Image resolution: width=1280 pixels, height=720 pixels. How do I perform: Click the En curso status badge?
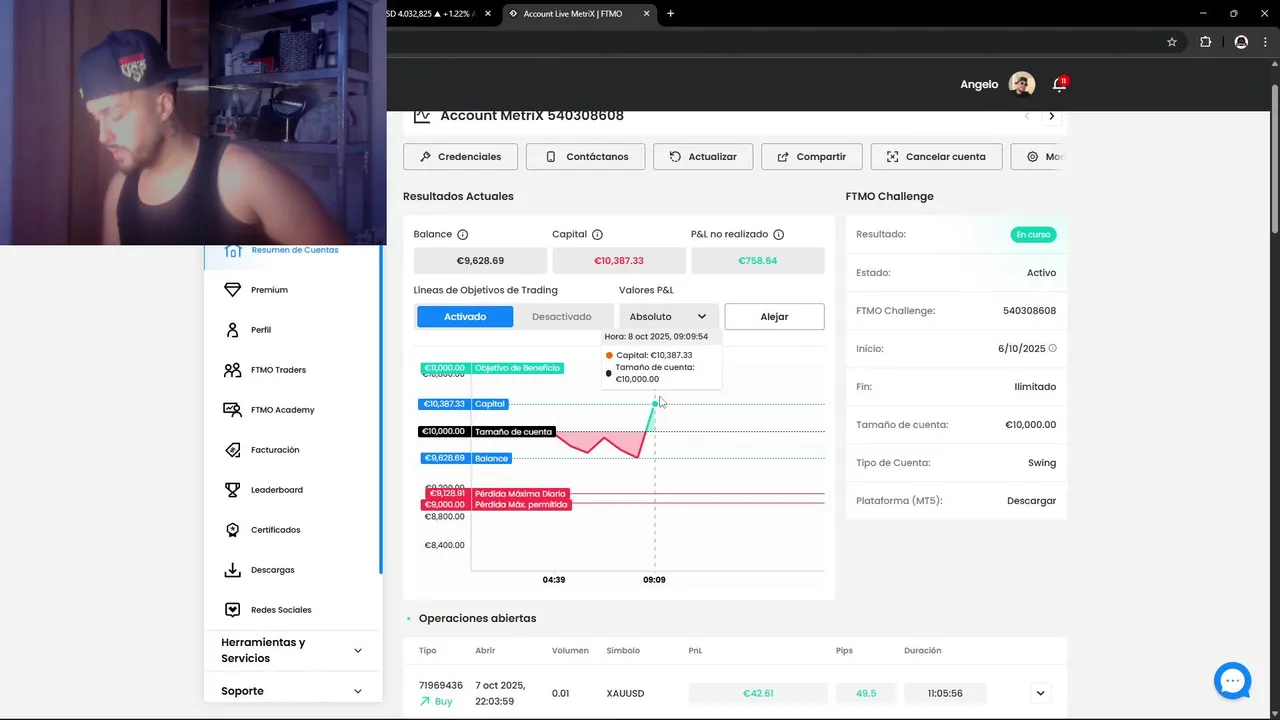(1033, 235)
